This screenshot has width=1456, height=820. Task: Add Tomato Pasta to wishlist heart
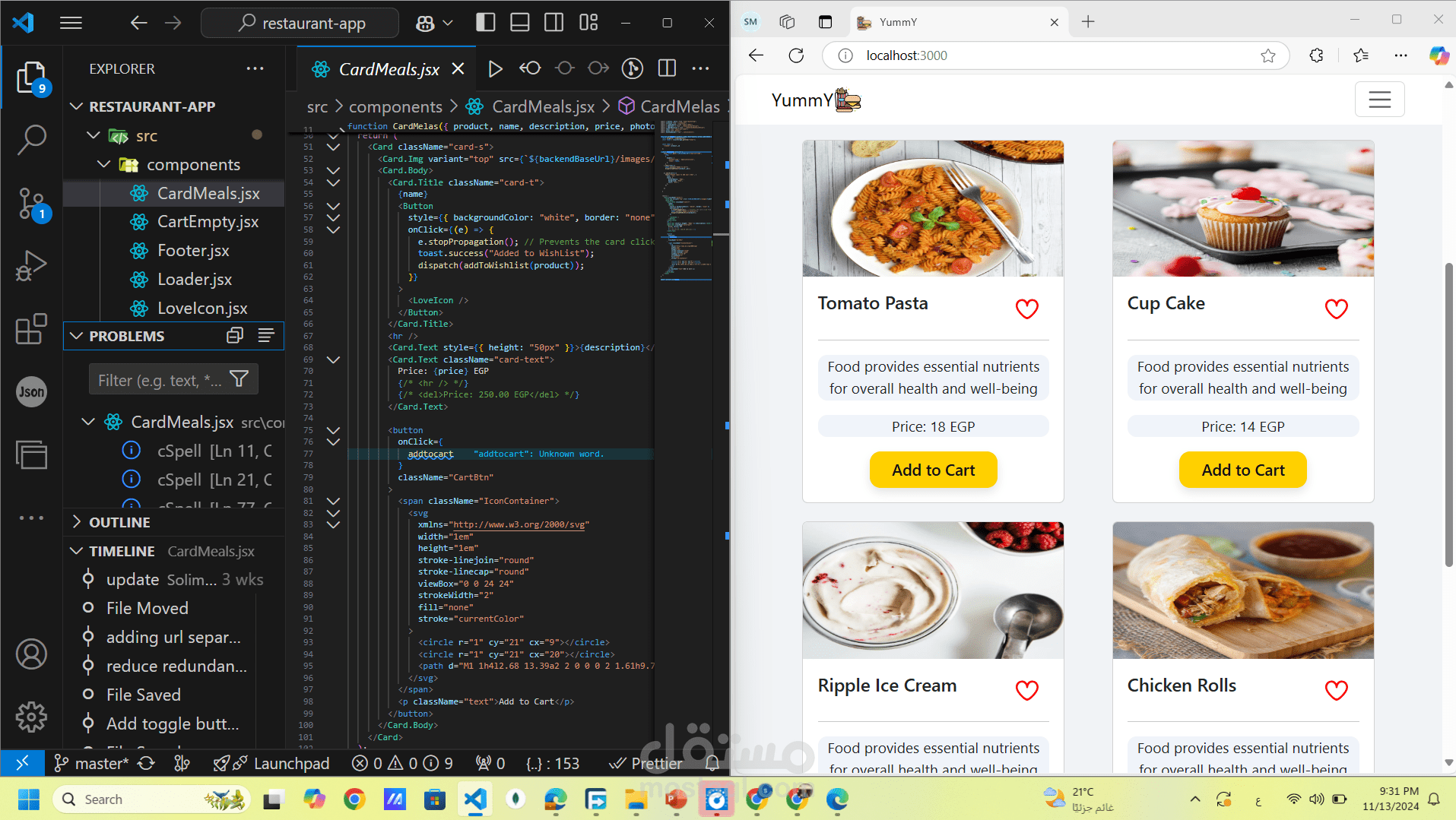tap(1026, 309)
